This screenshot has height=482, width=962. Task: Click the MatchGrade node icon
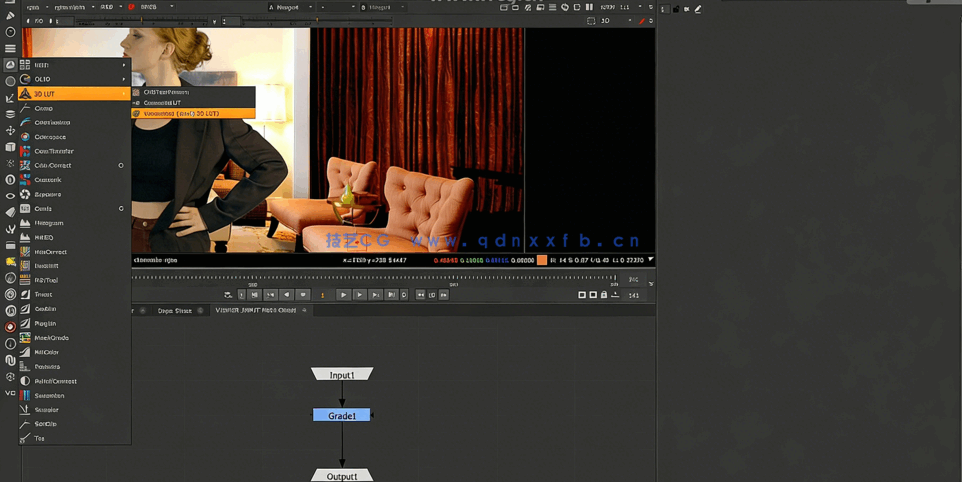click(x=25, y=338)
